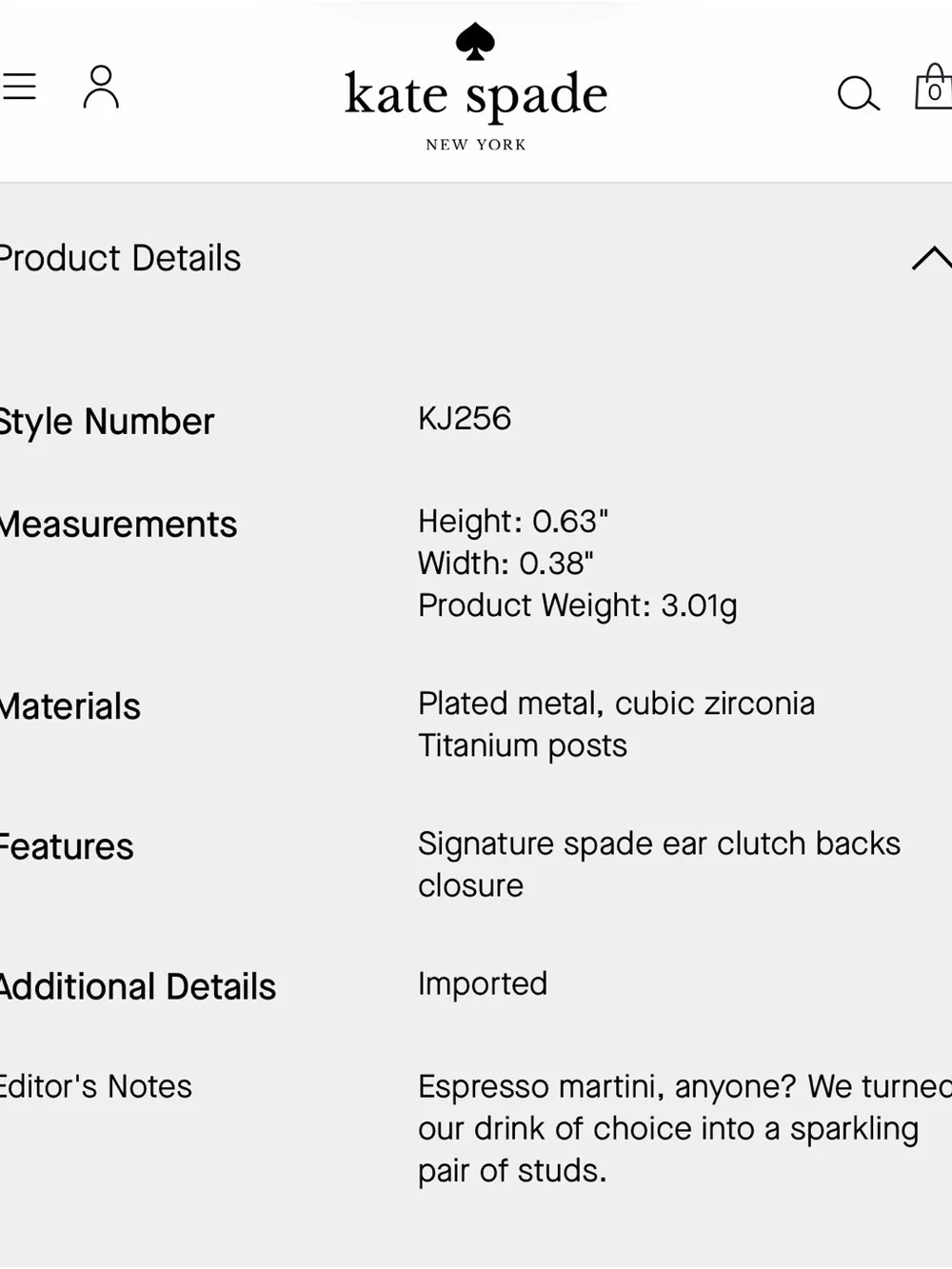Tap the spade logo emblem
The height and width of the screenshot is (1269, 952).
pos(475,41)
